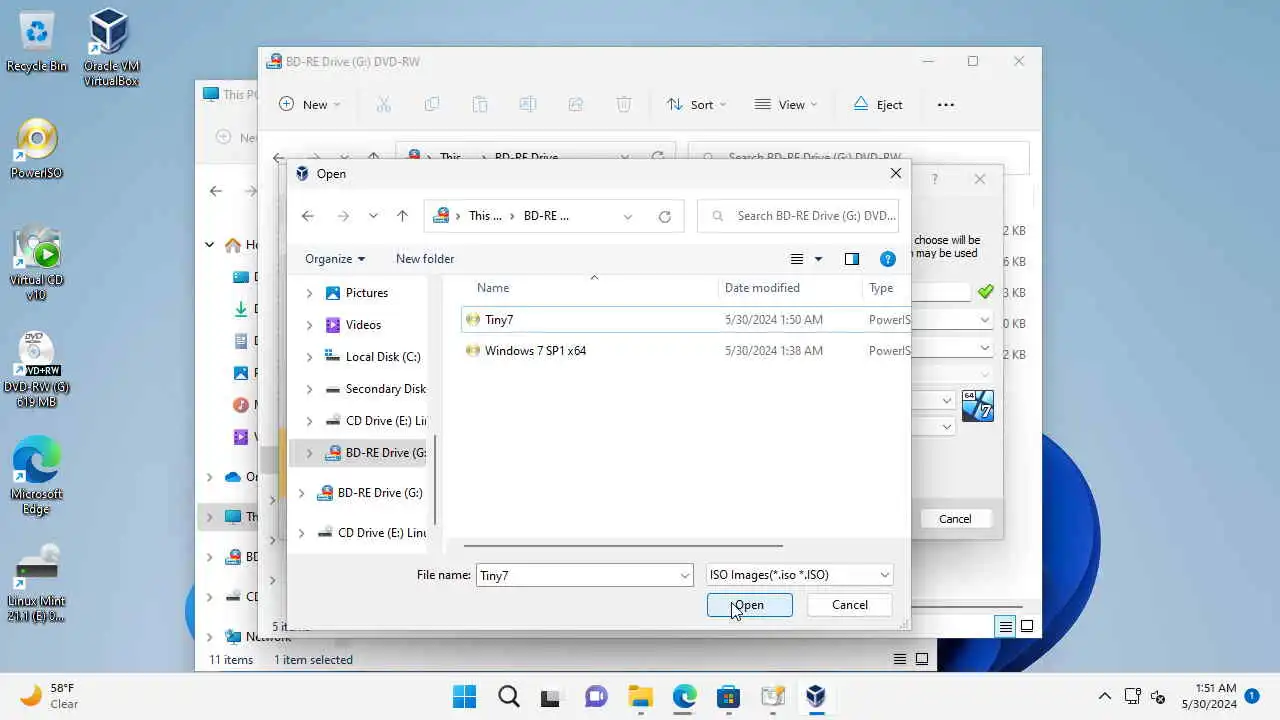Expand the Videos tree node
This screenshot has height=720, width=1280.
click(309, 325)
